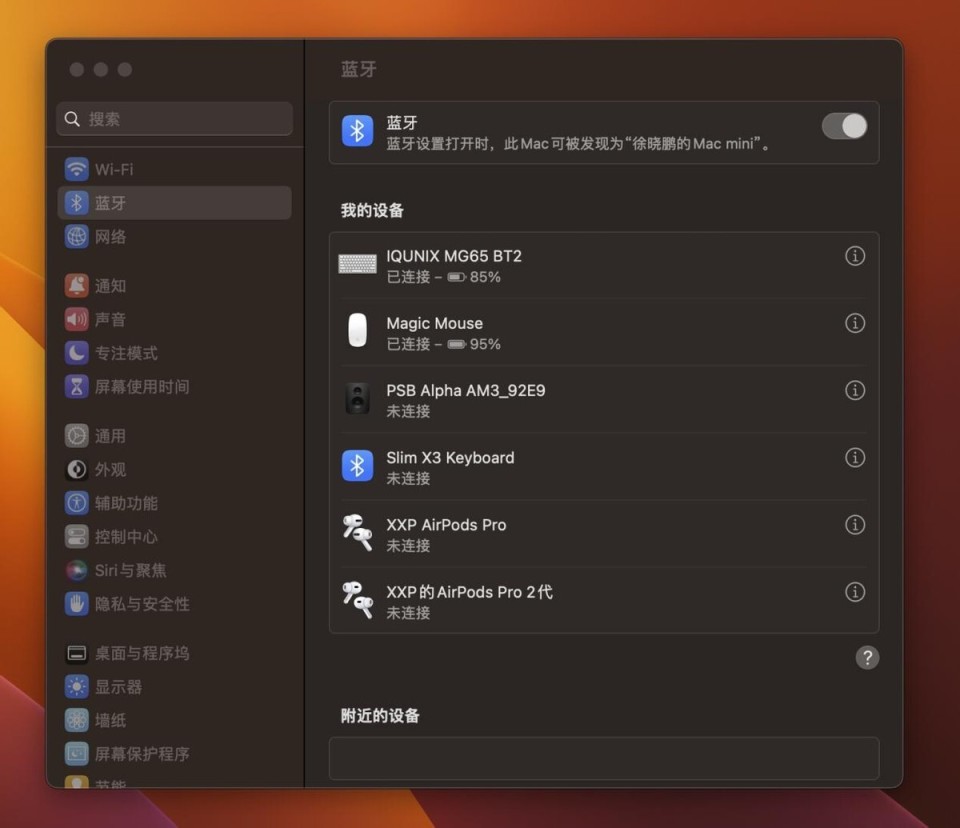The image size is (960, 828).
Task: Click the 外观 sidebar label
Action: click(x=110, y=470)
